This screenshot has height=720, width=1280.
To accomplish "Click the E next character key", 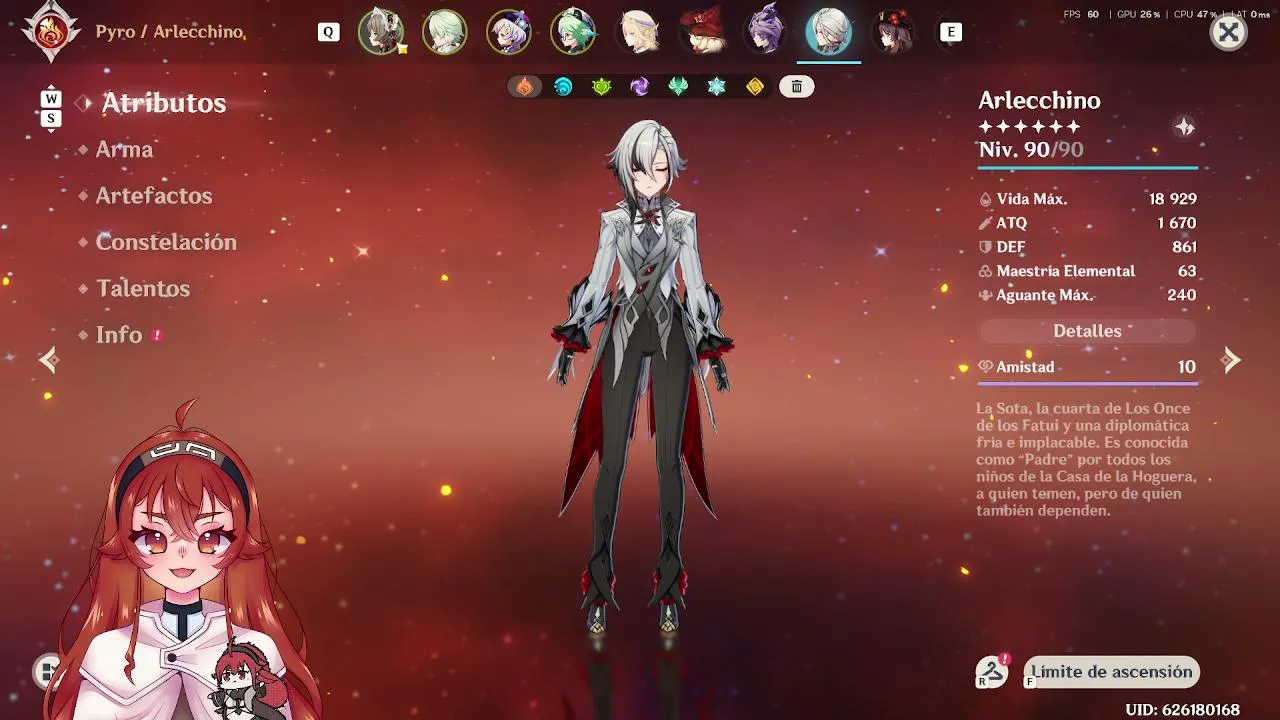I will 951,32.
